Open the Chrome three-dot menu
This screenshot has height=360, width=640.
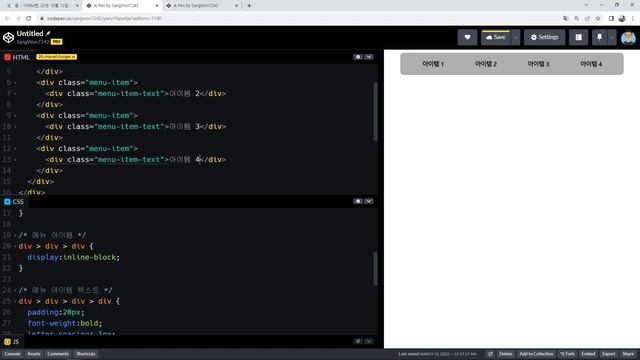[x=633, y=18]
